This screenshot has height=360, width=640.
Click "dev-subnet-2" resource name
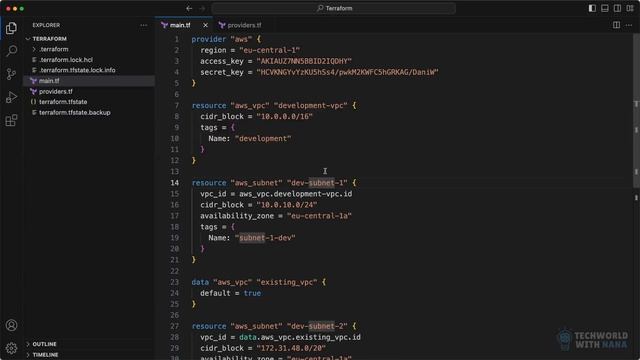point(317,326)
